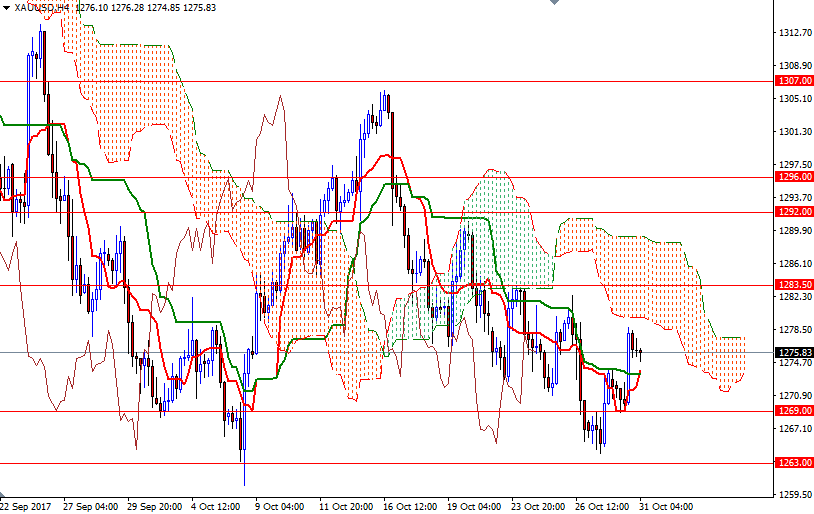This screenshot has width=814, height=514.
Task: Click the 1305.10 price scale value
Action: (x=795, y=99)
